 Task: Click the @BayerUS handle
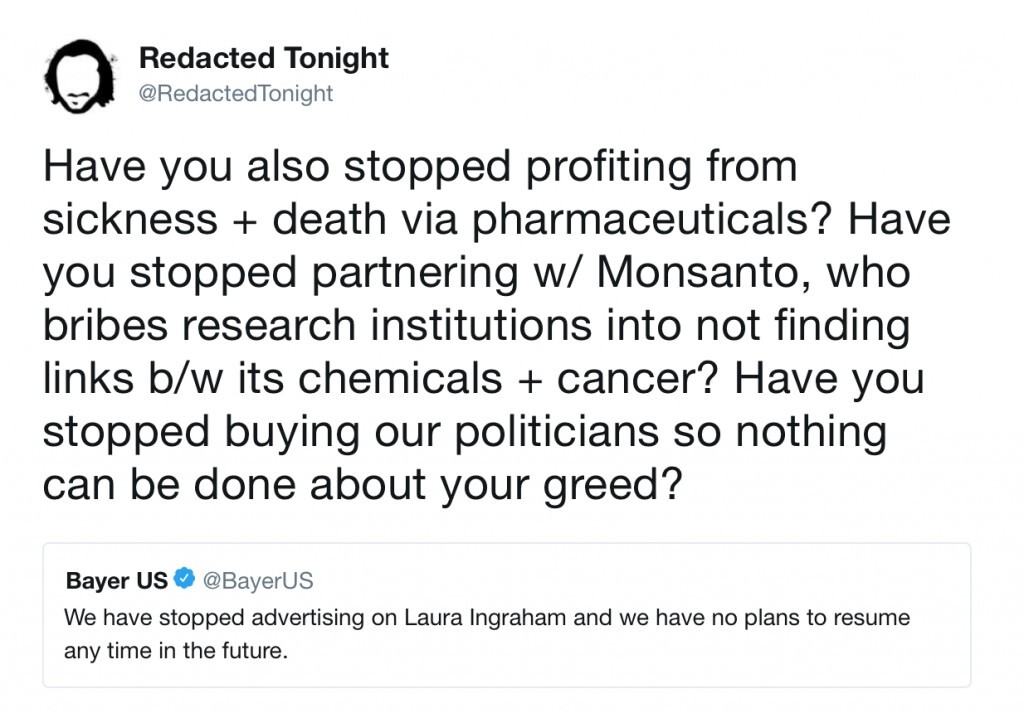point(258,580)
